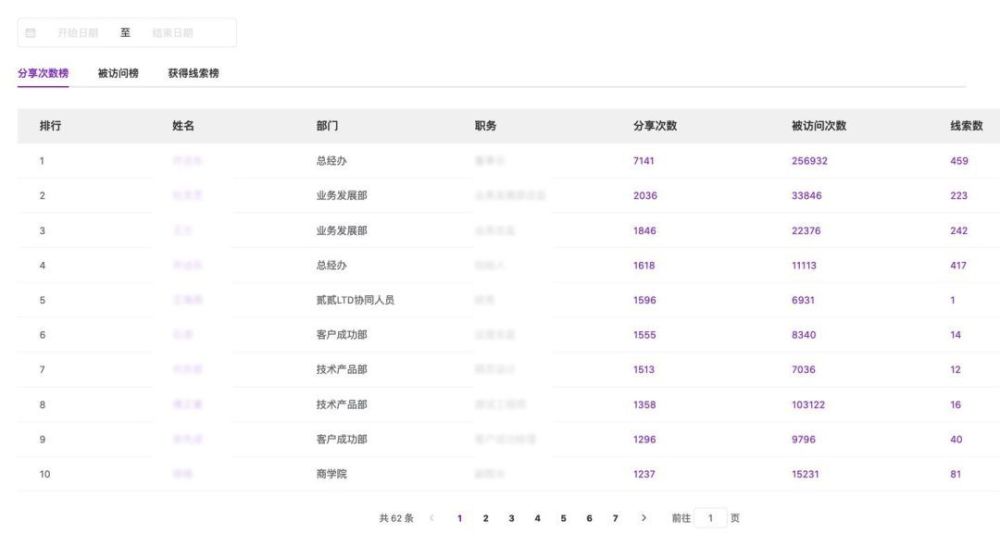Jump to page 7 in pagination
This screenshot has height=546, width=1000.
click(x=615, y=518)
